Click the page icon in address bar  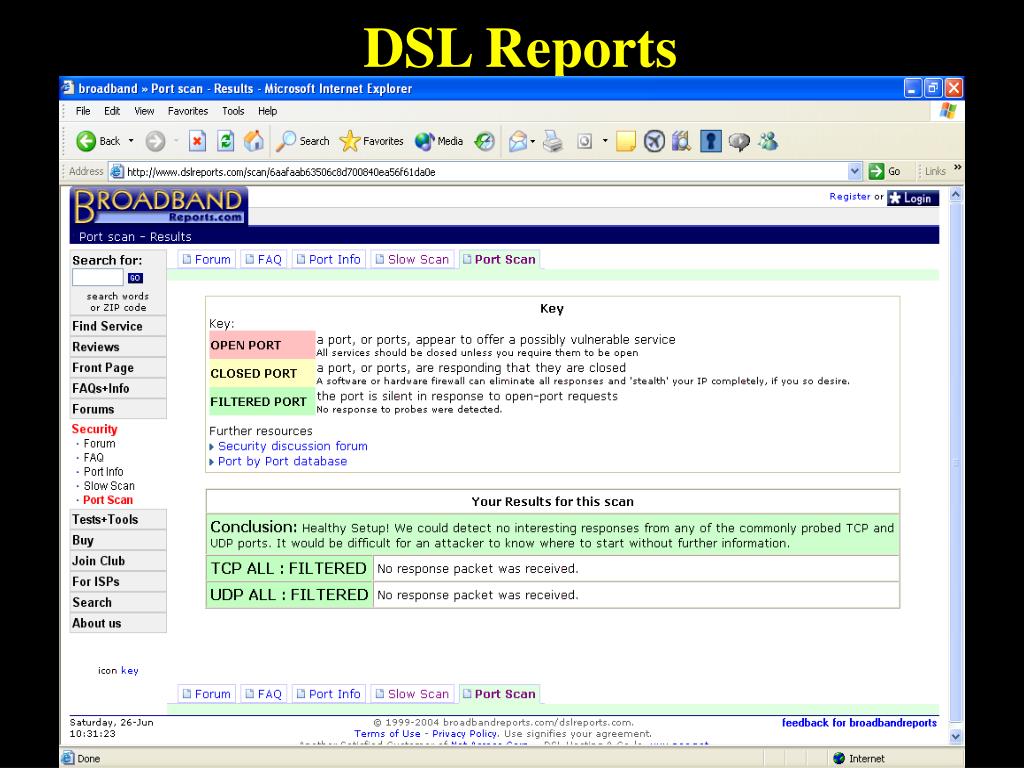tap(117, 172)
